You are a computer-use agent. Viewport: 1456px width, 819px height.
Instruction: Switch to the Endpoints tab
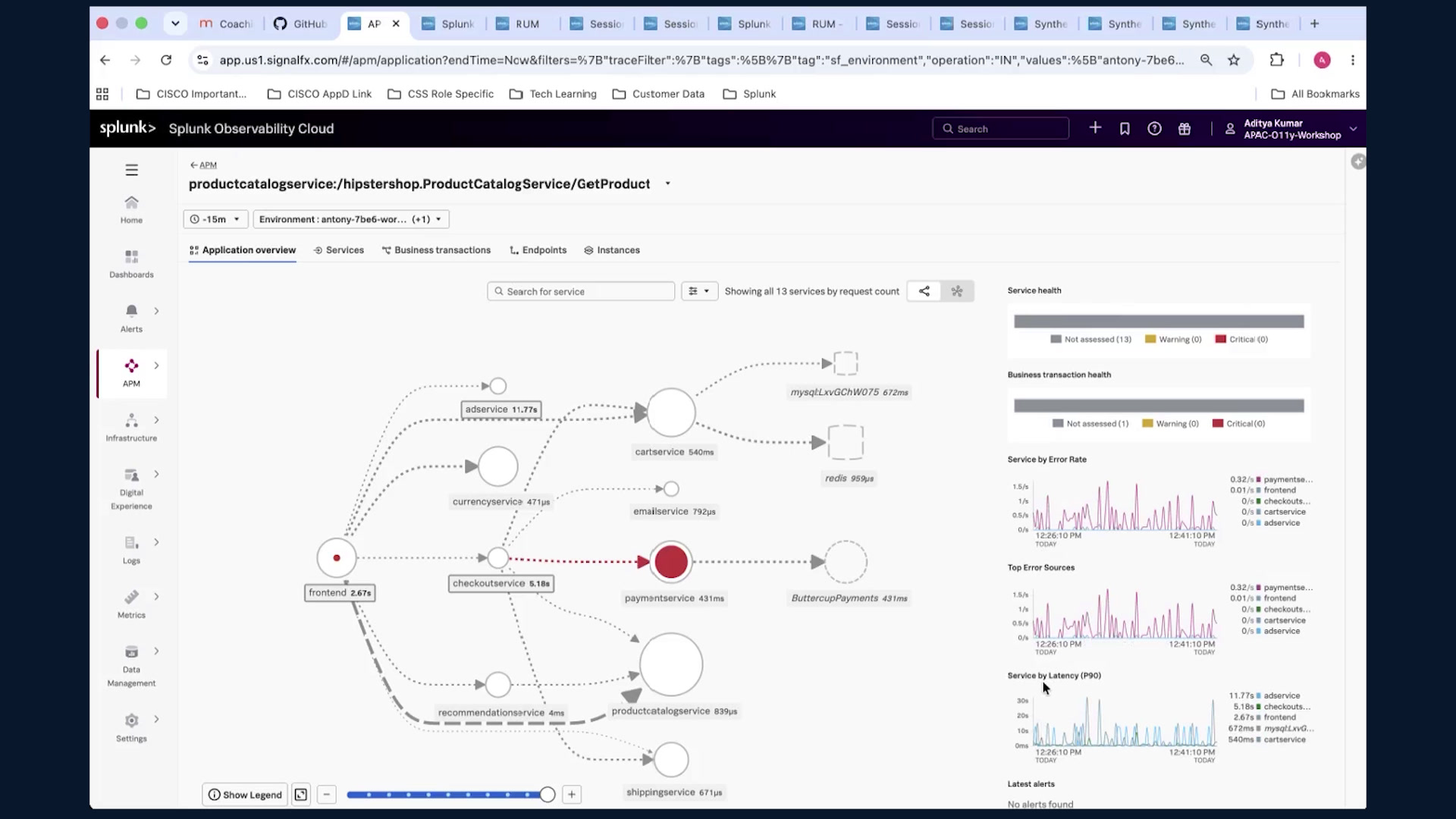tap(538, 250)
